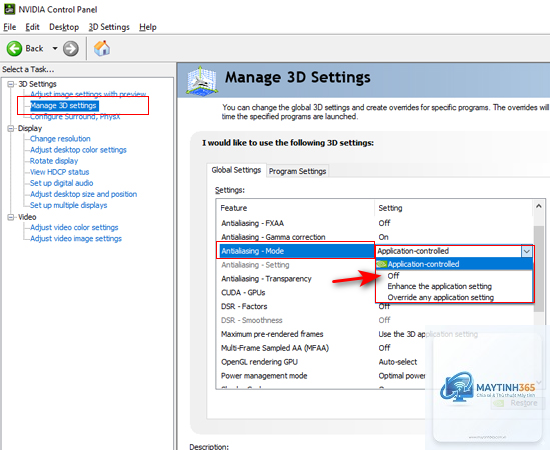Viewport: 550px width, 450px height.
Task: Click the NVIDIA Control Panel title icon
Action: [x=9, y=9]
